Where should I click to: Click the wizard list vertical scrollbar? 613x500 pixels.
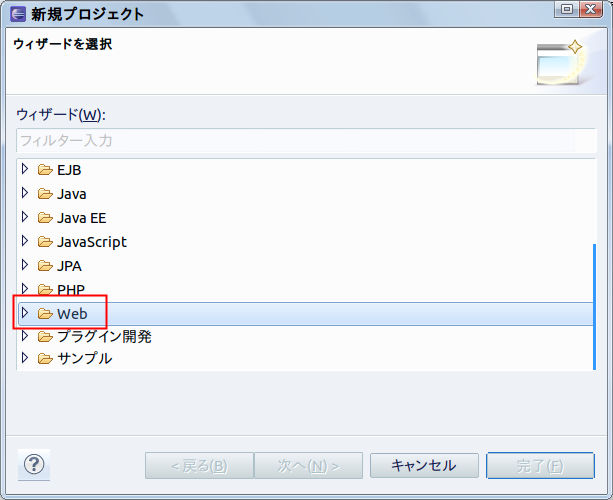[594, 307]
